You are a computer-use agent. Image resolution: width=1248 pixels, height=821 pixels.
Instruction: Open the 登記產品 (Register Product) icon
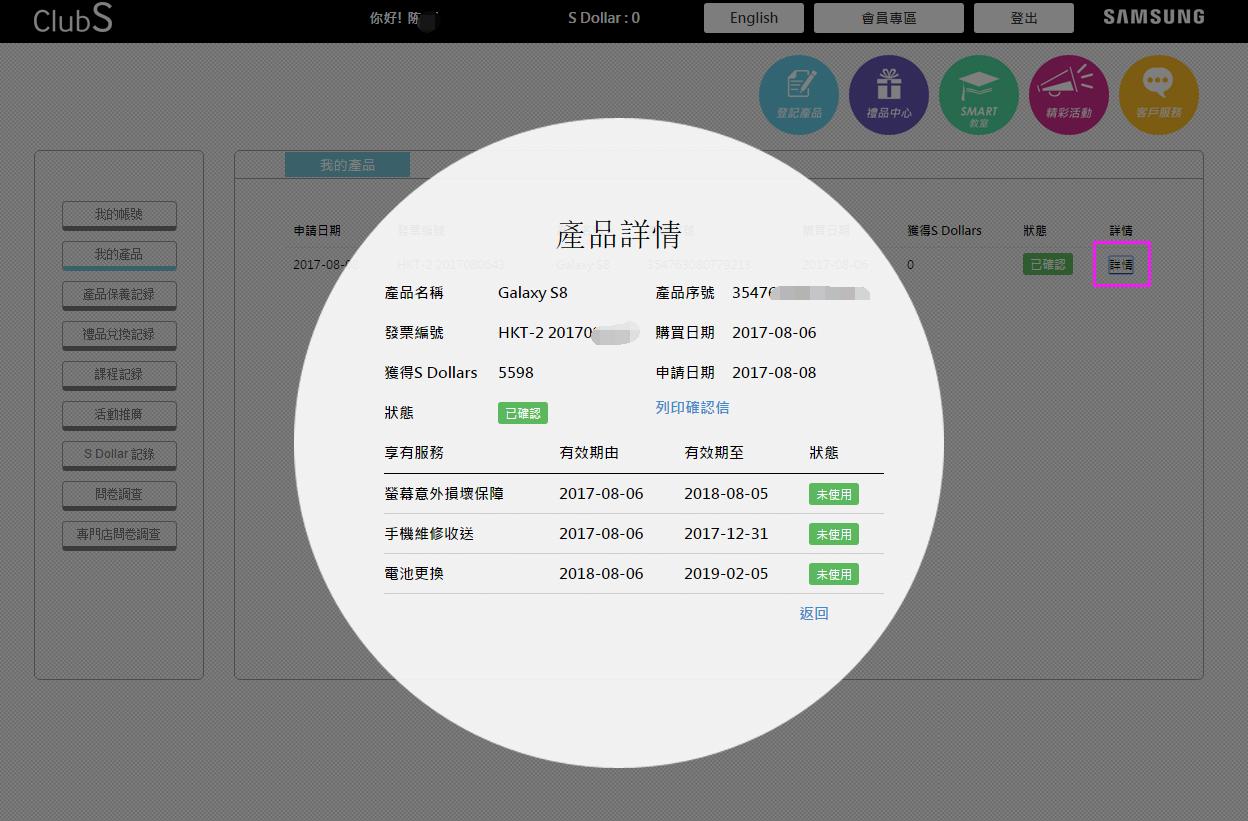tap(798, 94)
